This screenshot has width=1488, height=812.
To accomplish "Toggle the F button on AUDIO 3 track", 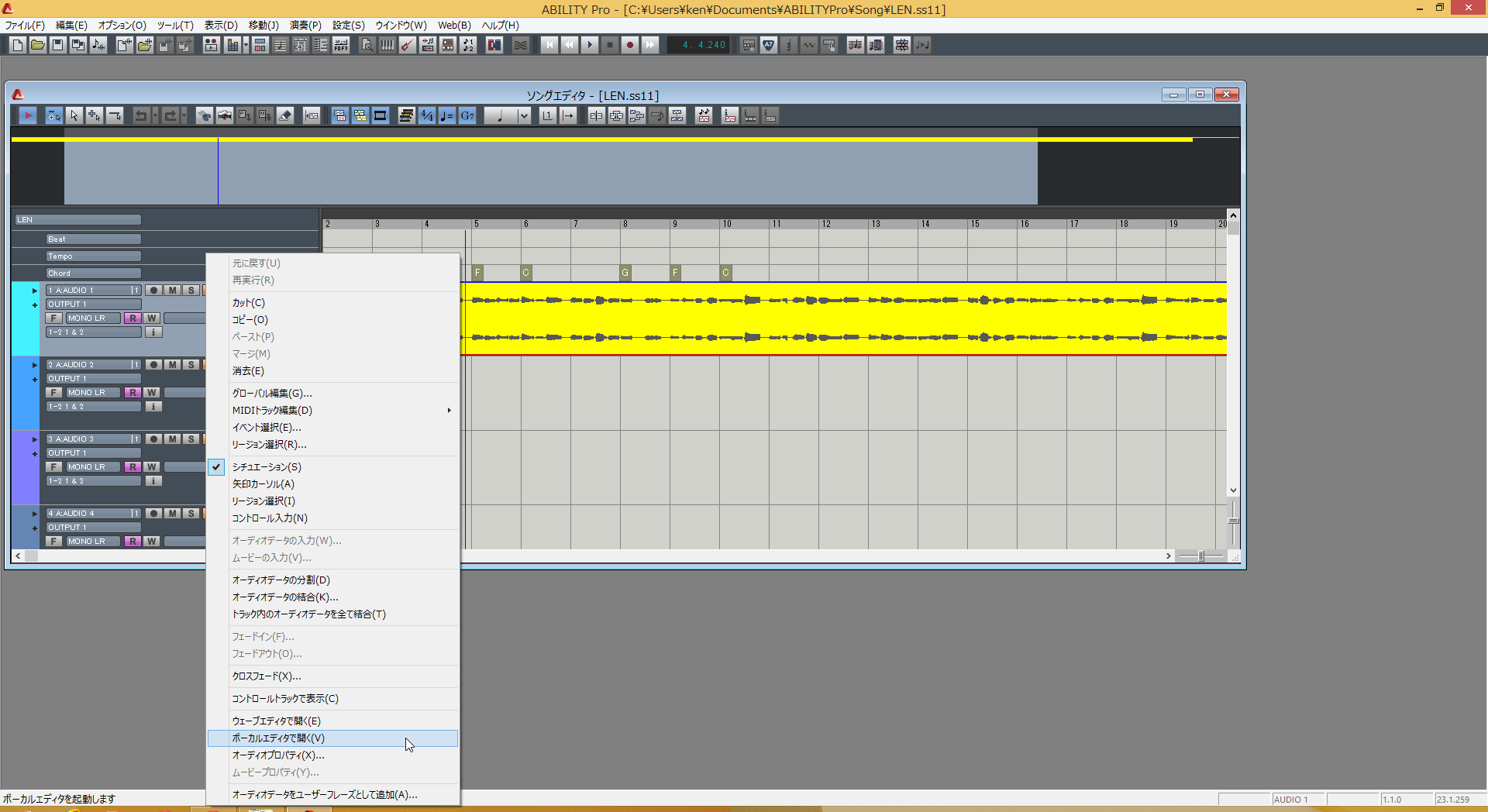I will click(53, 467).
